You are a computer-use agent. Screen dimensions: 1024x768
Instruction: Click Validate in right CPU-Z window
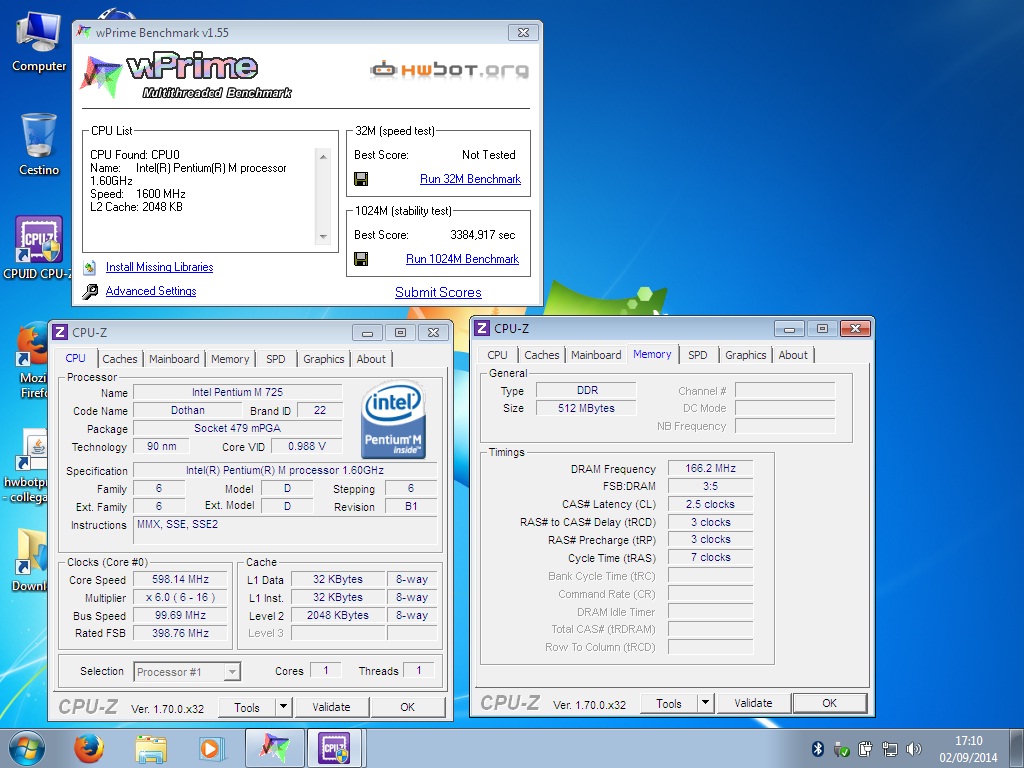(753, 703)
